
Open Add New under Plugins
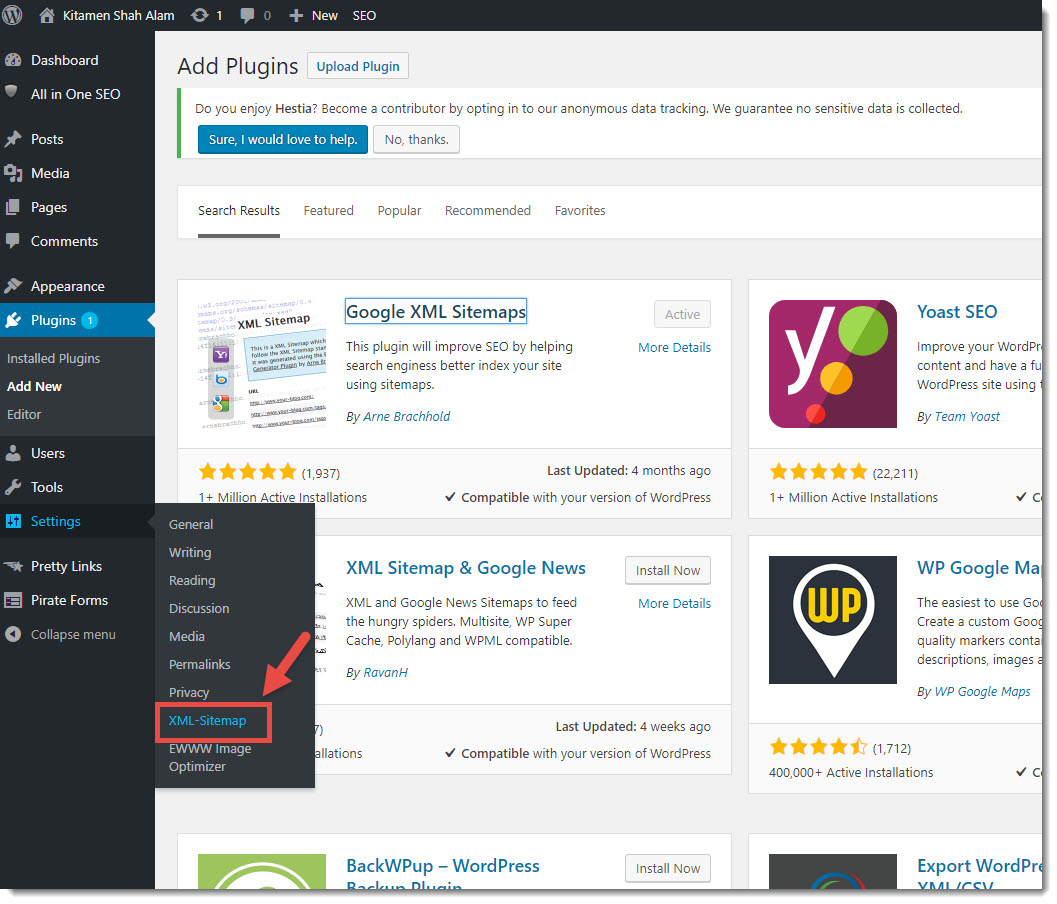[x=34, y=386]
